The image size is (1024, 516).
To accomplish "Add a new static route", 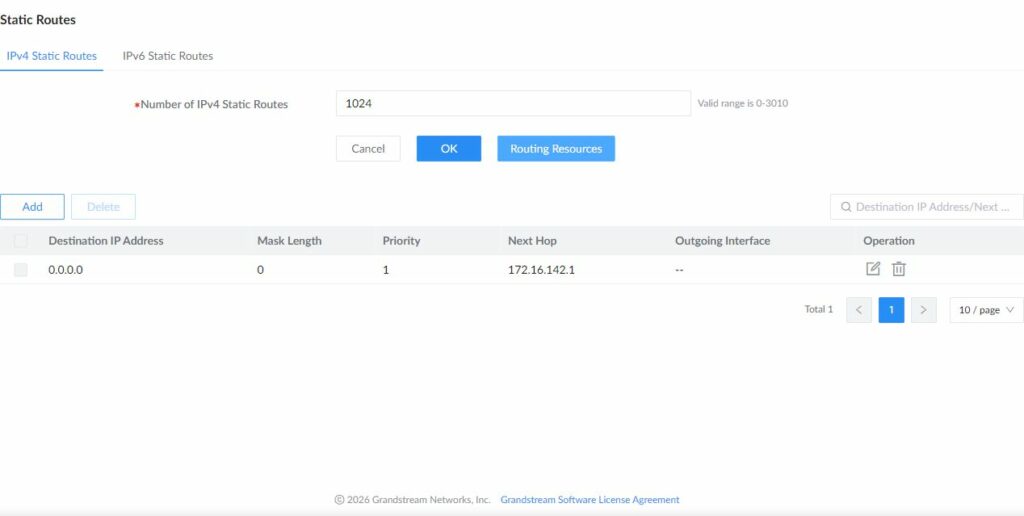I will [32, 206].
